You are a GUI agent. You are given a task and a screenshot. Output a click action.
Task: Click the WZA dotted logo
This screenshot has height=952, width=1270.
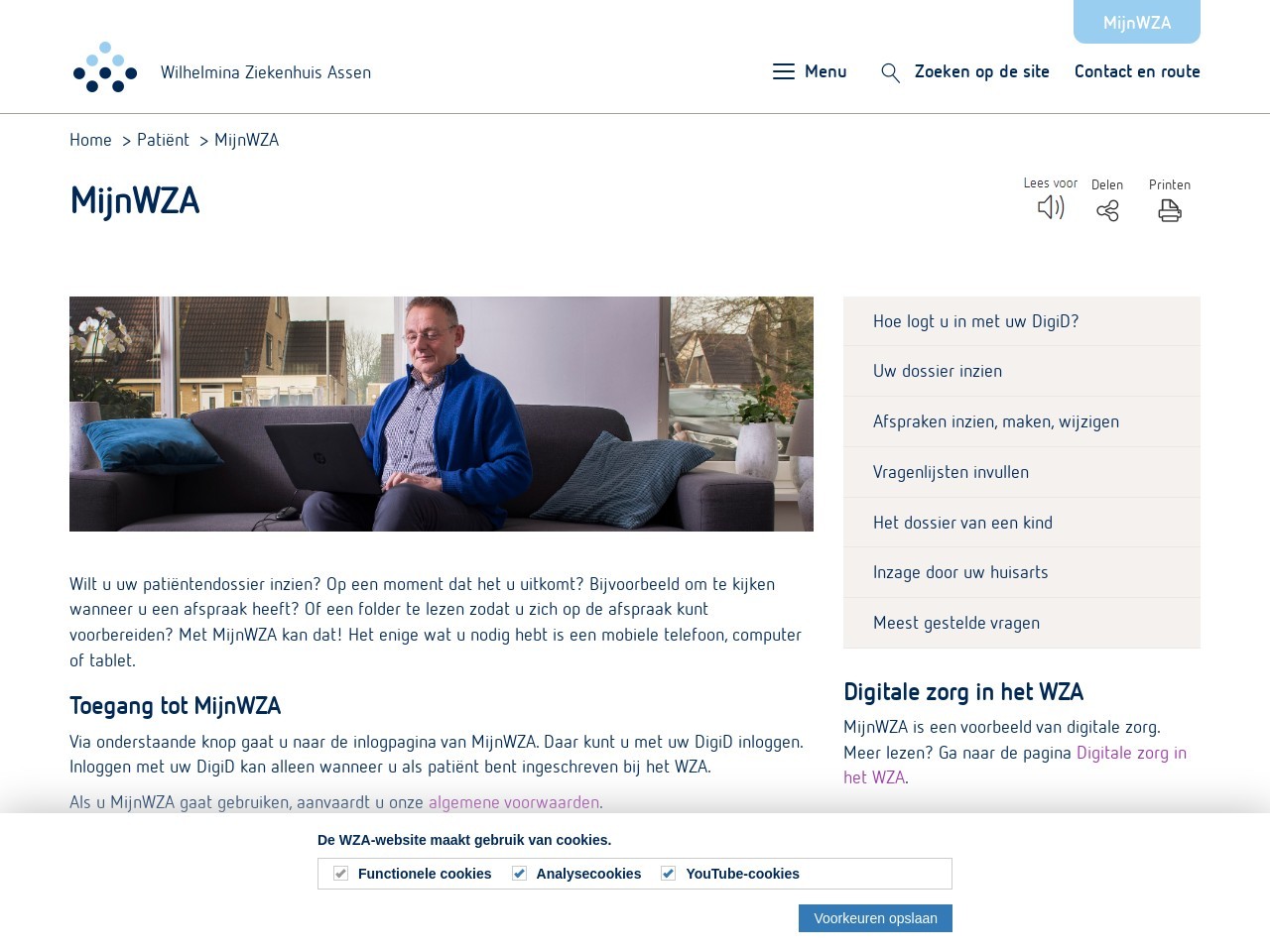[x=105, y=67]
